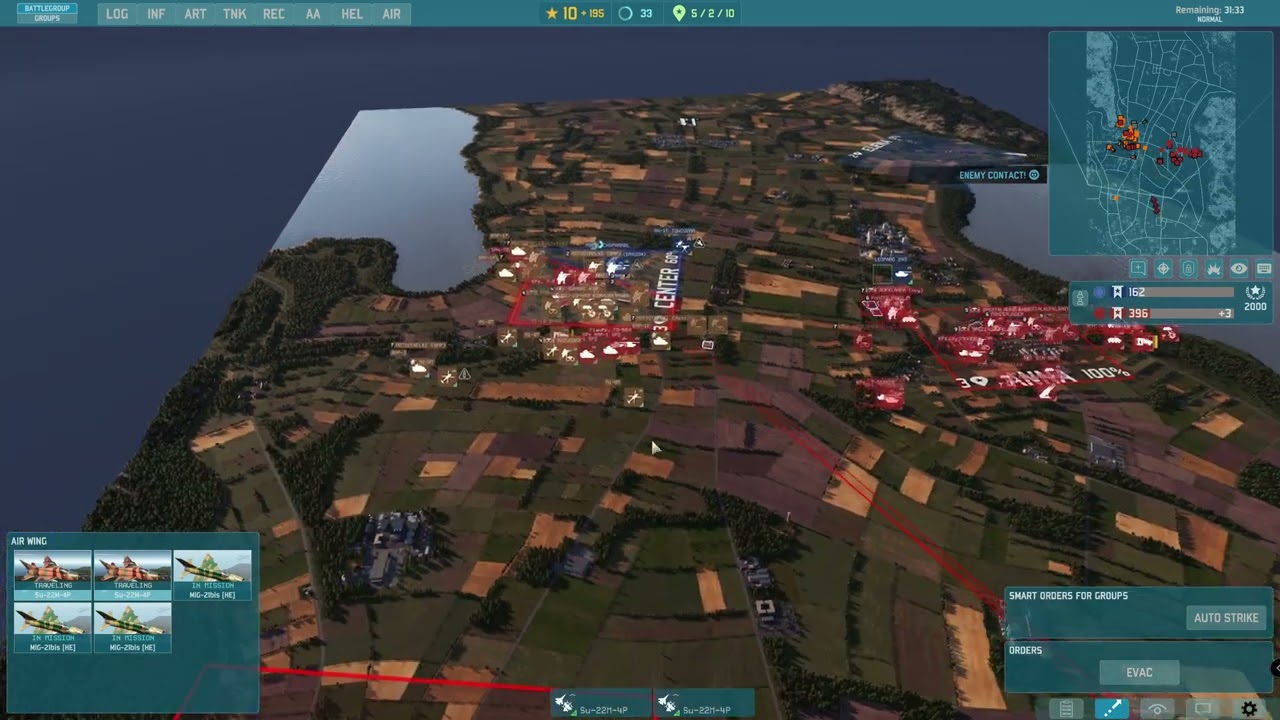Open the settings gear icon
The width and height of the screenshot is (1280, 720).
click(1249, 709)
